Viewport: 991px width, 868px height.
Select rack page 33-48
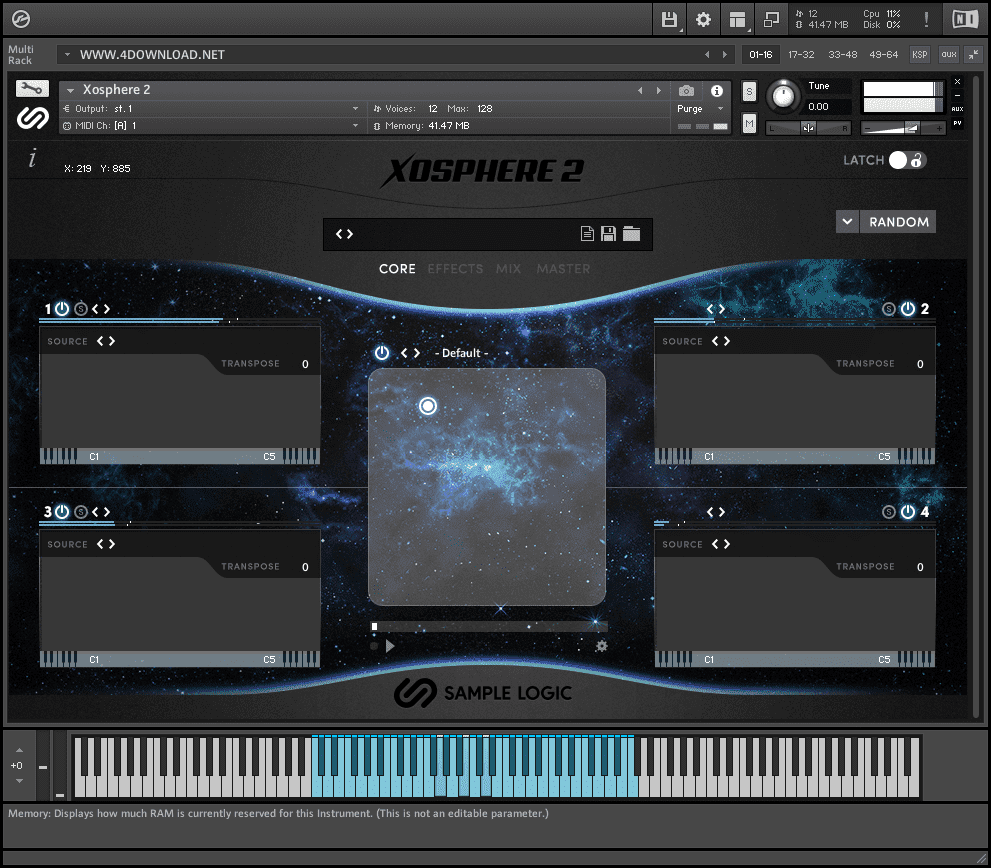(x=842, y=55)
